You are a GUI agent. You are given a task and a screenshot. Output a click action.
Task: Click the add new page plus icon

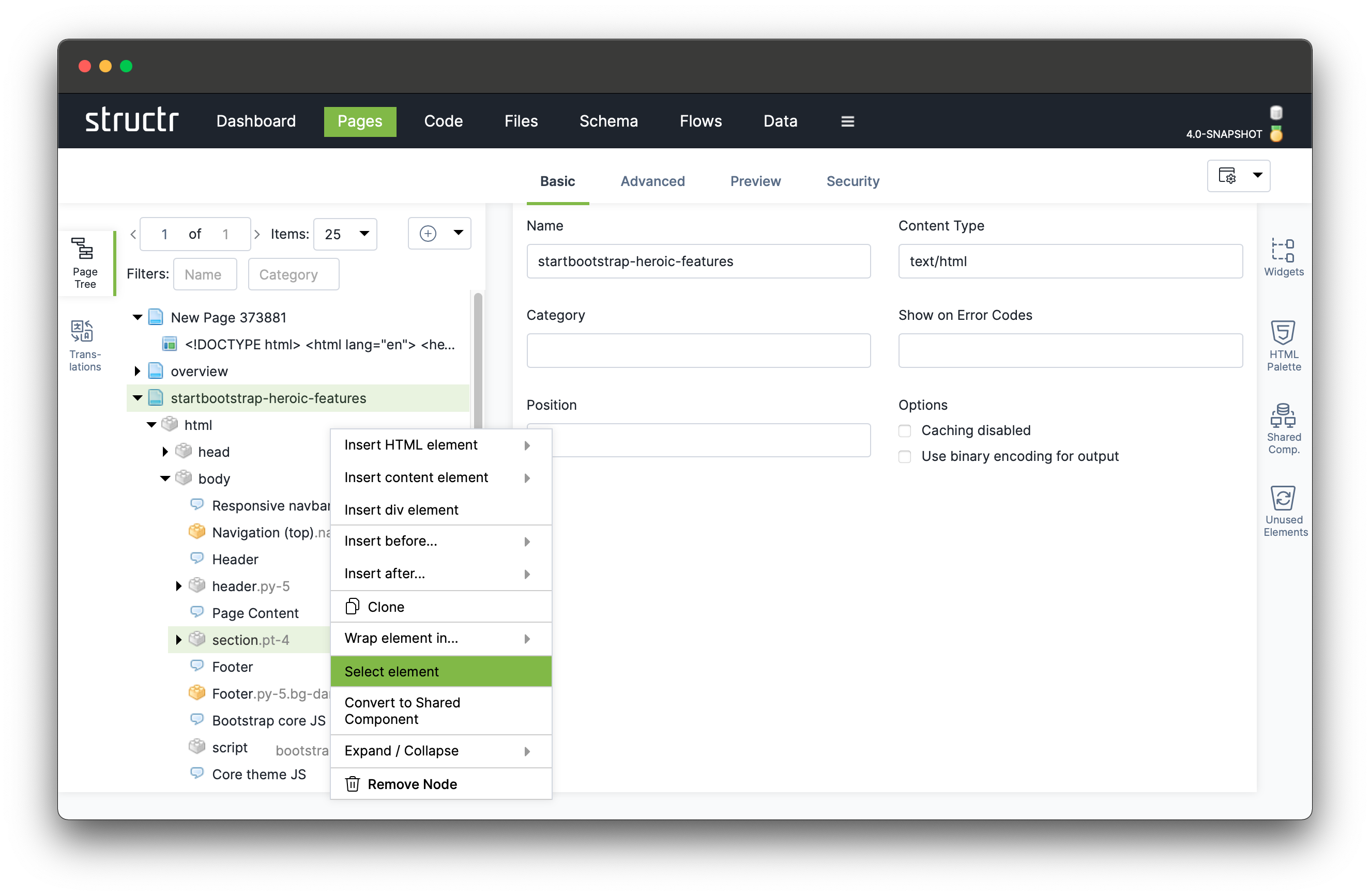click(428, 234)
